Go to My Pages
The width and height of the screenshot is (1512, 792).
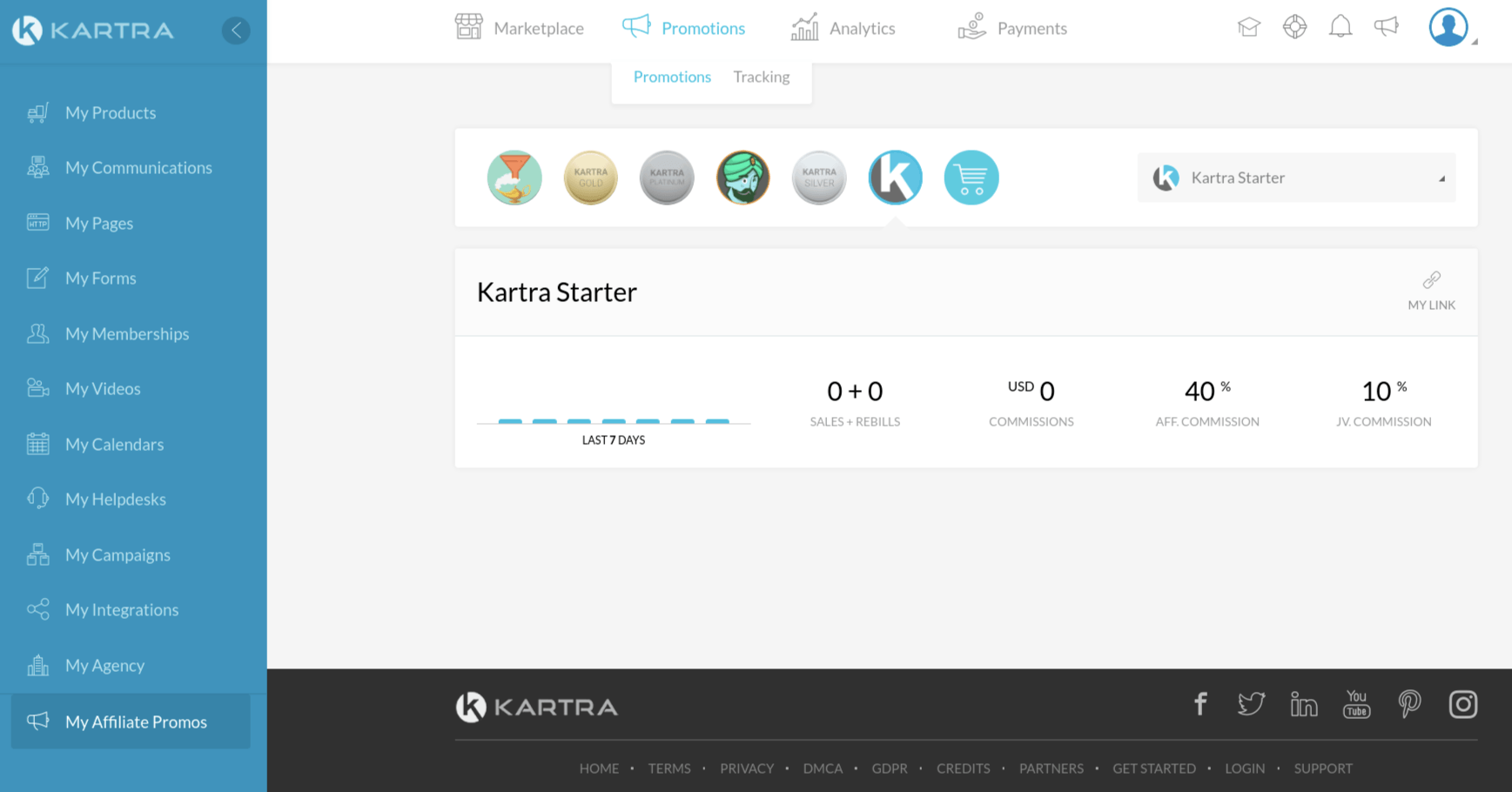pyautogui.click(x=99, y=223)
